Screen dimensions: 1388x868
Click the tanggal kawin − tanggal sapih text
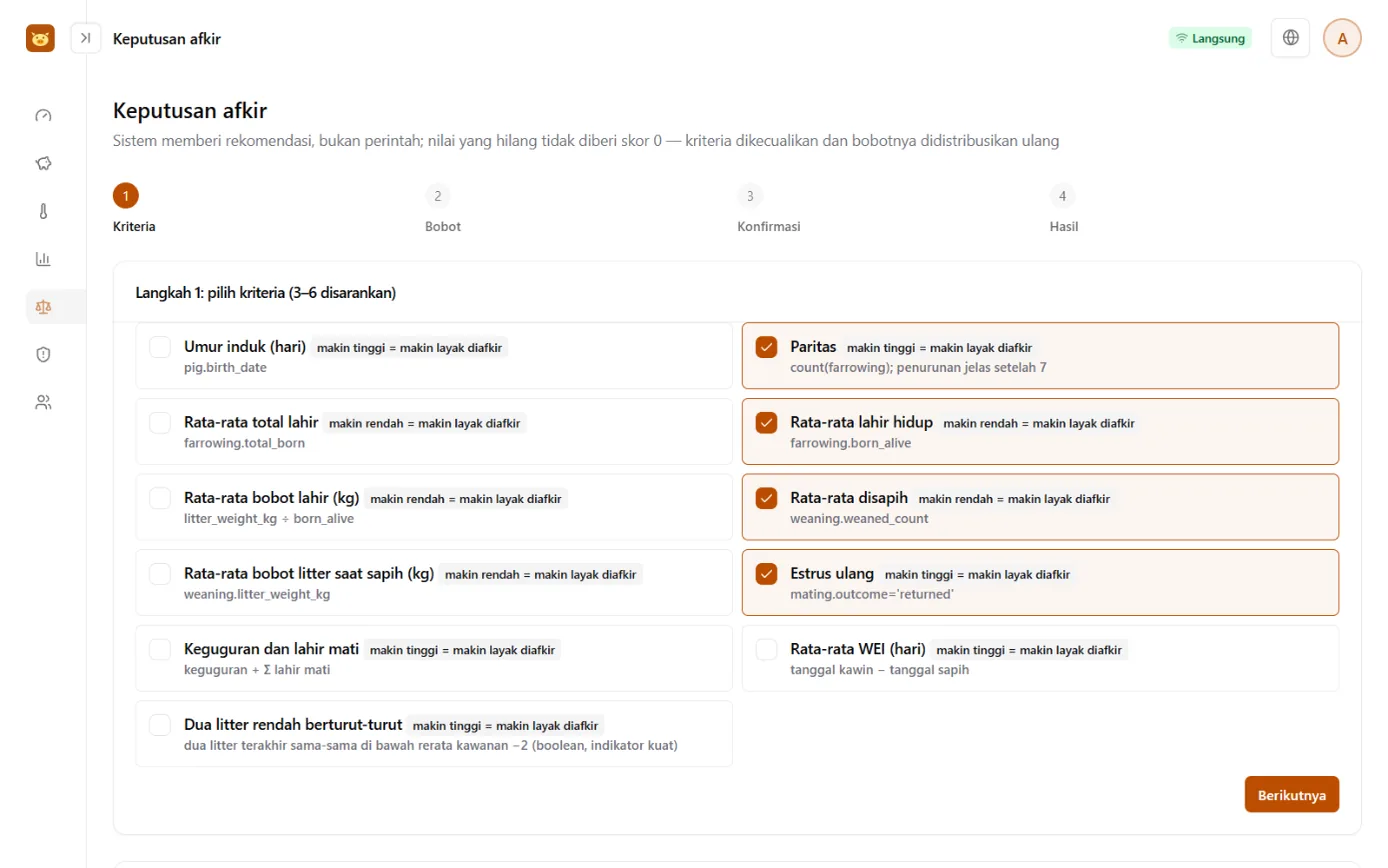(879, 670)
